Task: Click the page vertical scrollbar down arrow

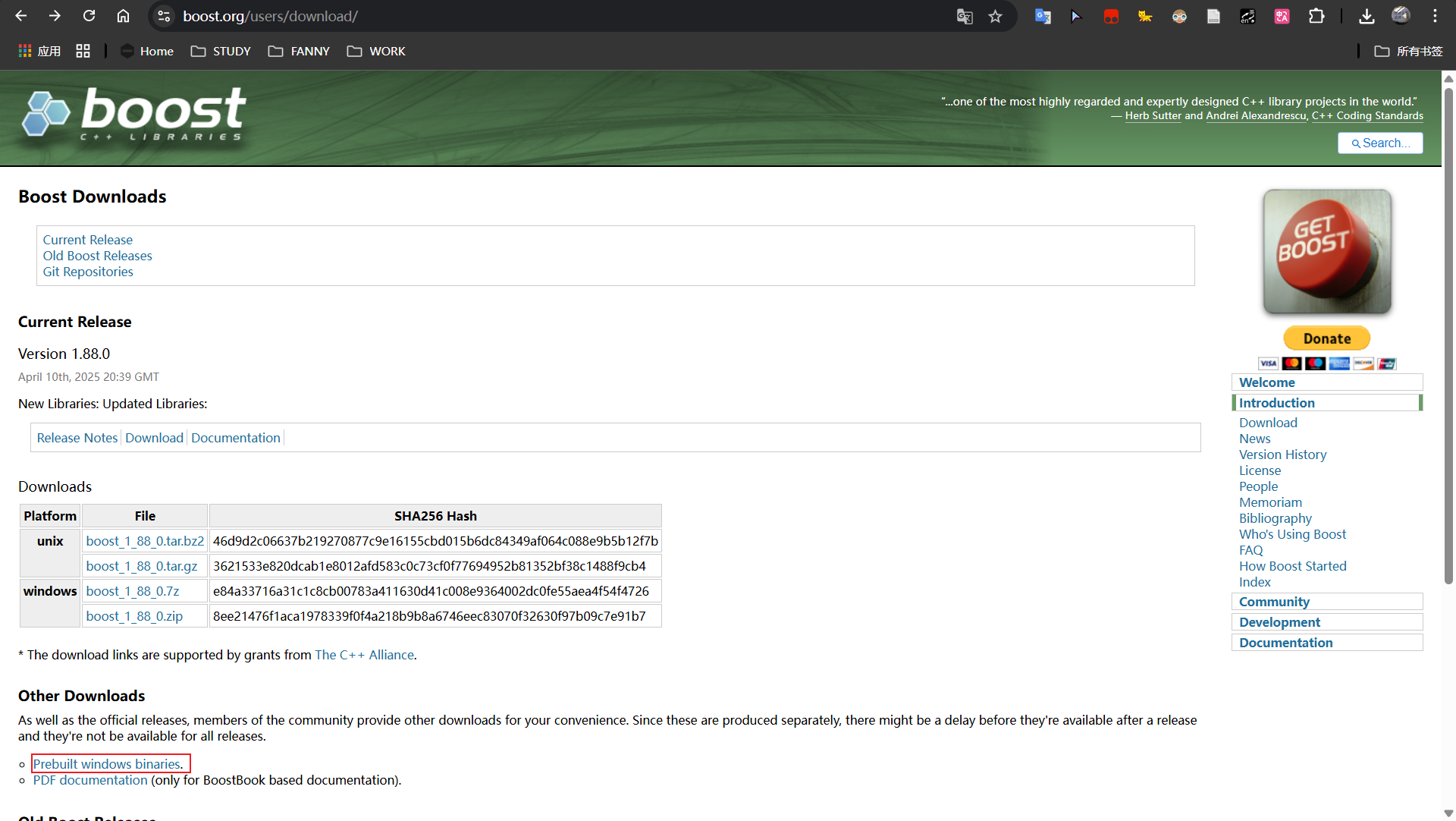Action: click(1448, 813)
